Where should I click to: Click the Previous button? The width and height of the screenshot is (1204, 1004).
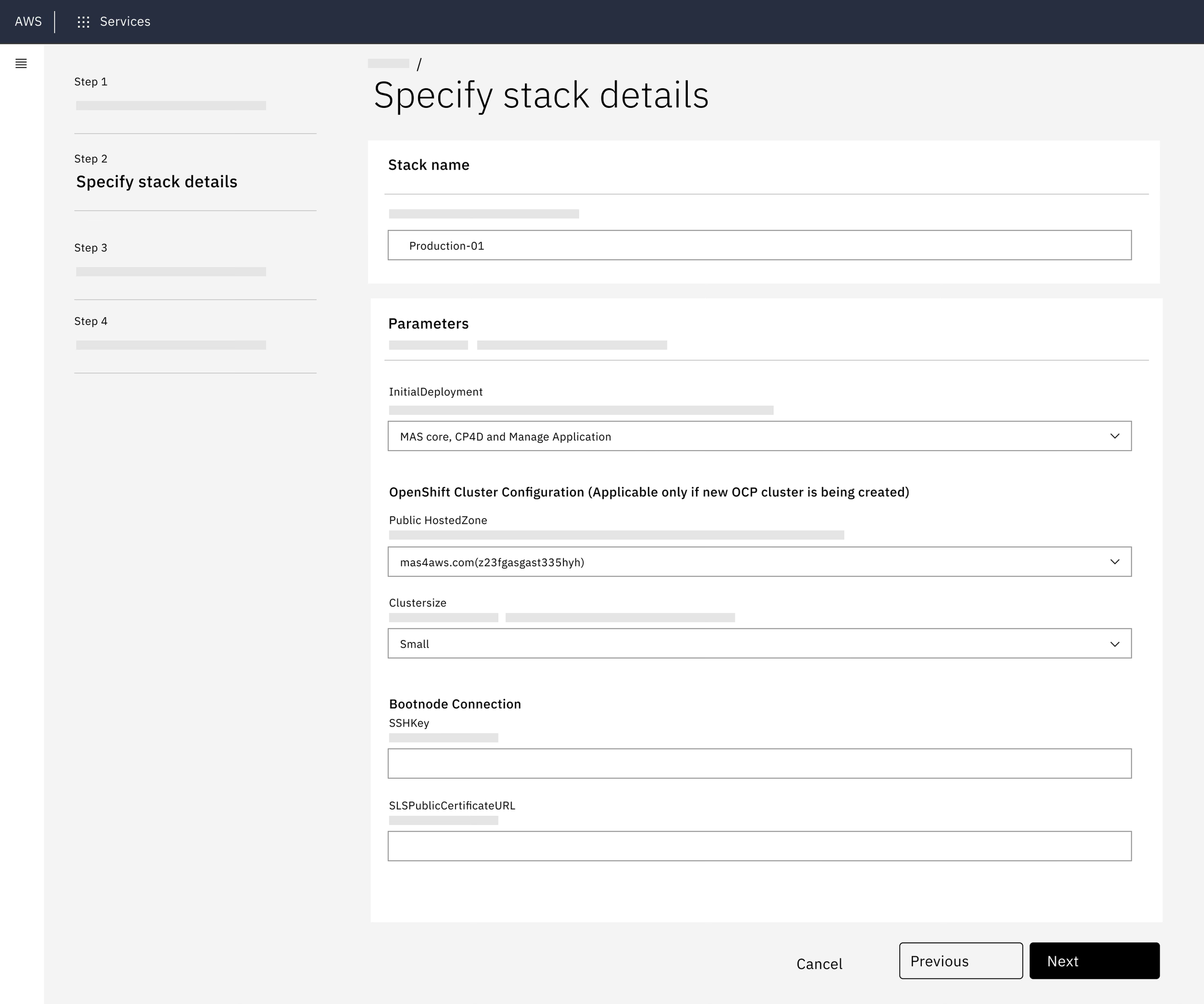(x=960, y=961)
